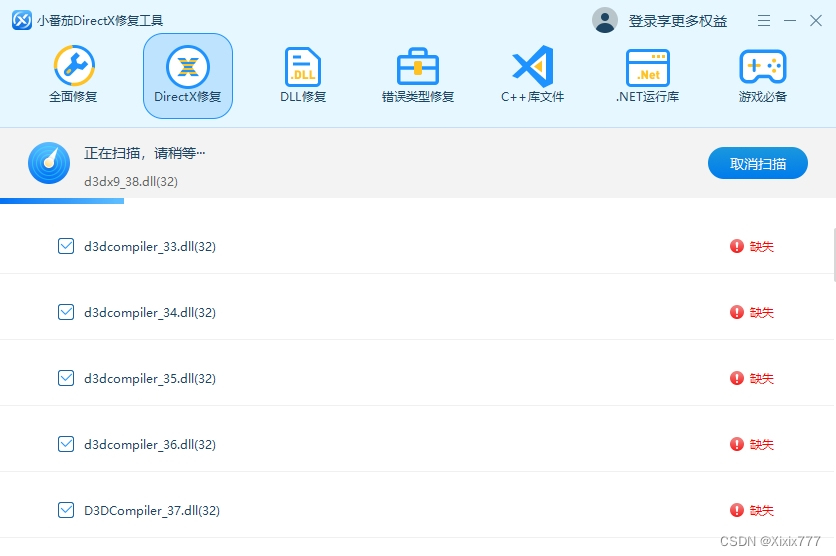The image size is (836, 556).
Task: Uncheck the d3dcompiler_36.dll(32) checkbox
Action: [66, 445]
